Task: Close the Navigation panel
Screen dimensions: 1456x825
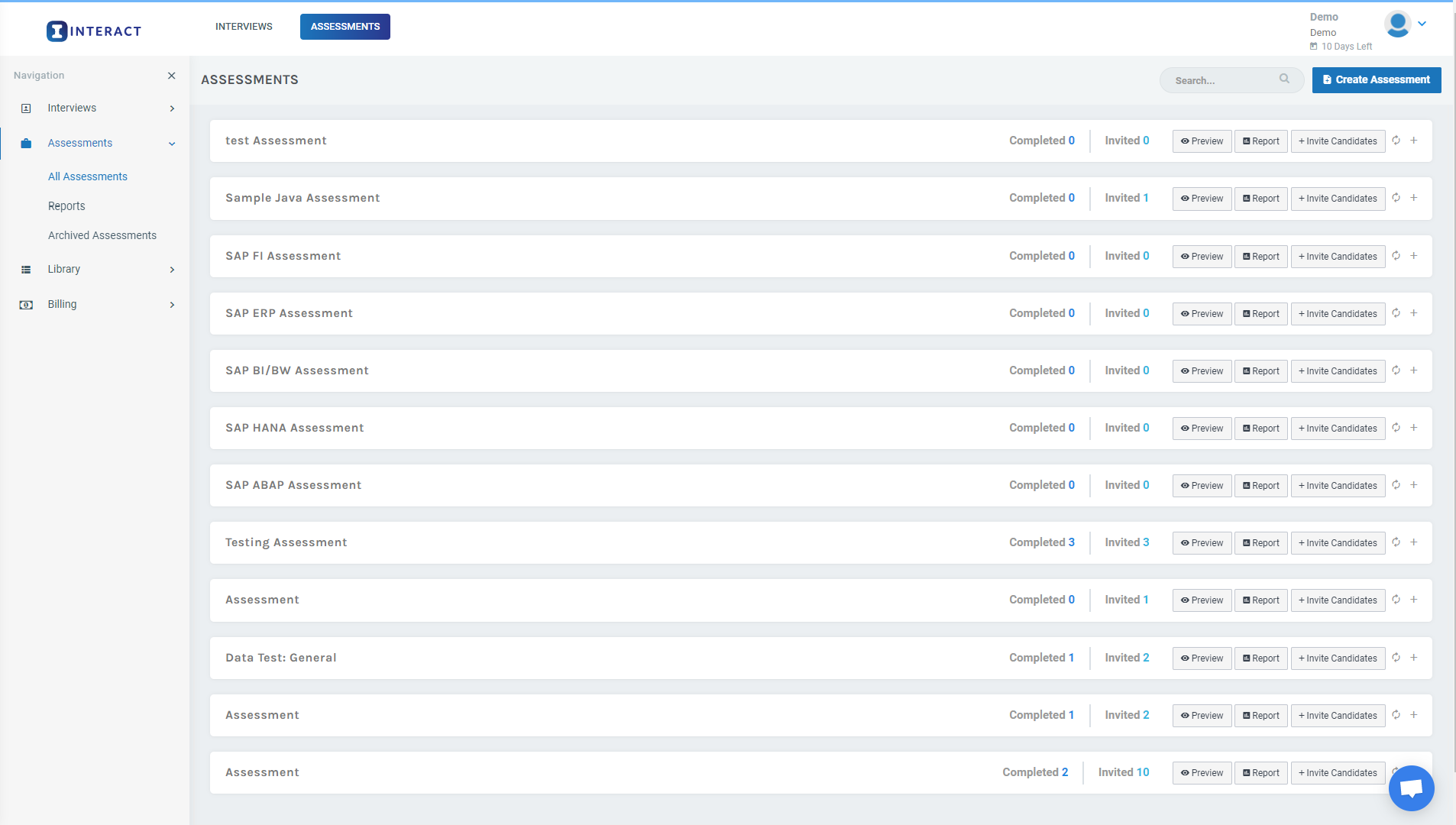Action: pos(172,76)
